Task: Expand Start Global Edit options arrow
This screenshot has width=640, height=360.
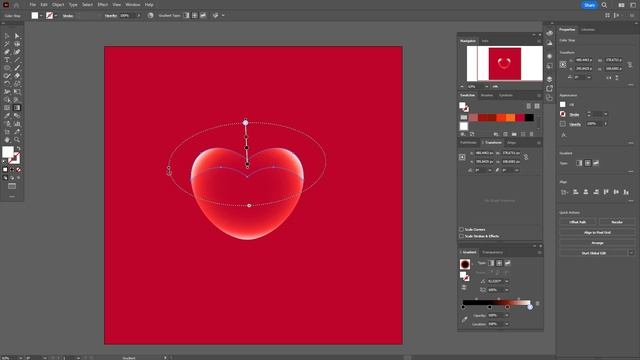Action: 631,253
